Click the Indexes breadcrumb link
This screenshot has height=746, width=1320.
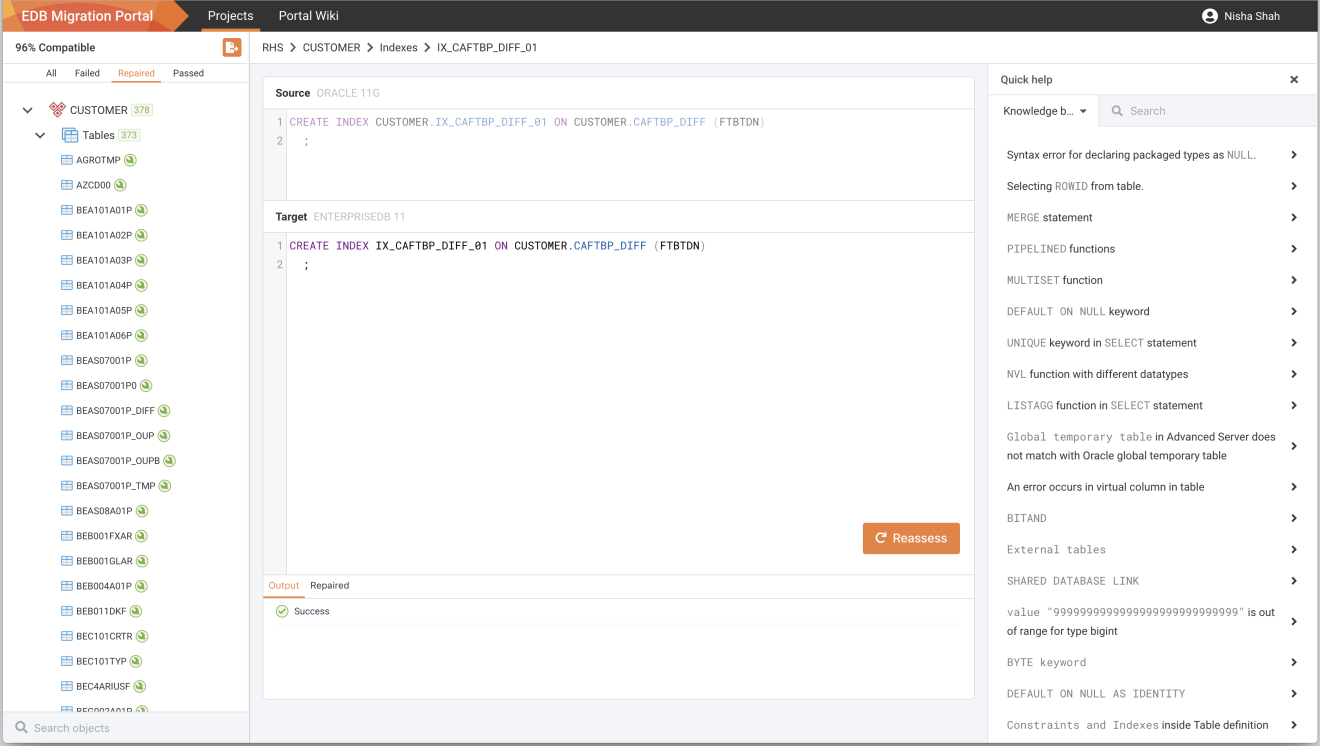(x=398, y=47)
